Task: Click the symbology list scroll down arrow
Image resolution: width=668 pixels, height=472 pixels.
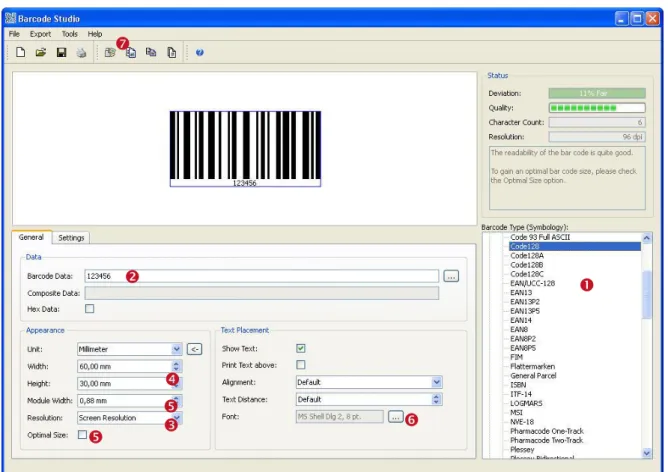Action: point(647,453)
